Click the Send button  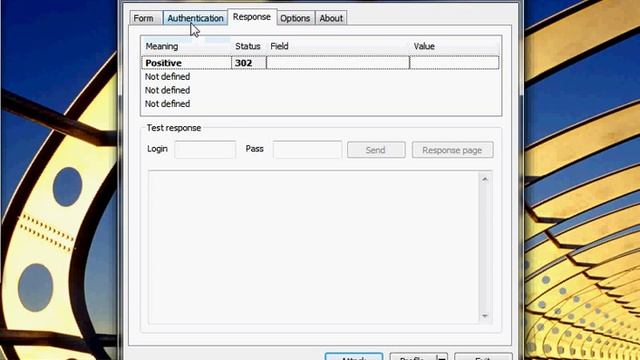pyautogui.click(x=376, y=150)
